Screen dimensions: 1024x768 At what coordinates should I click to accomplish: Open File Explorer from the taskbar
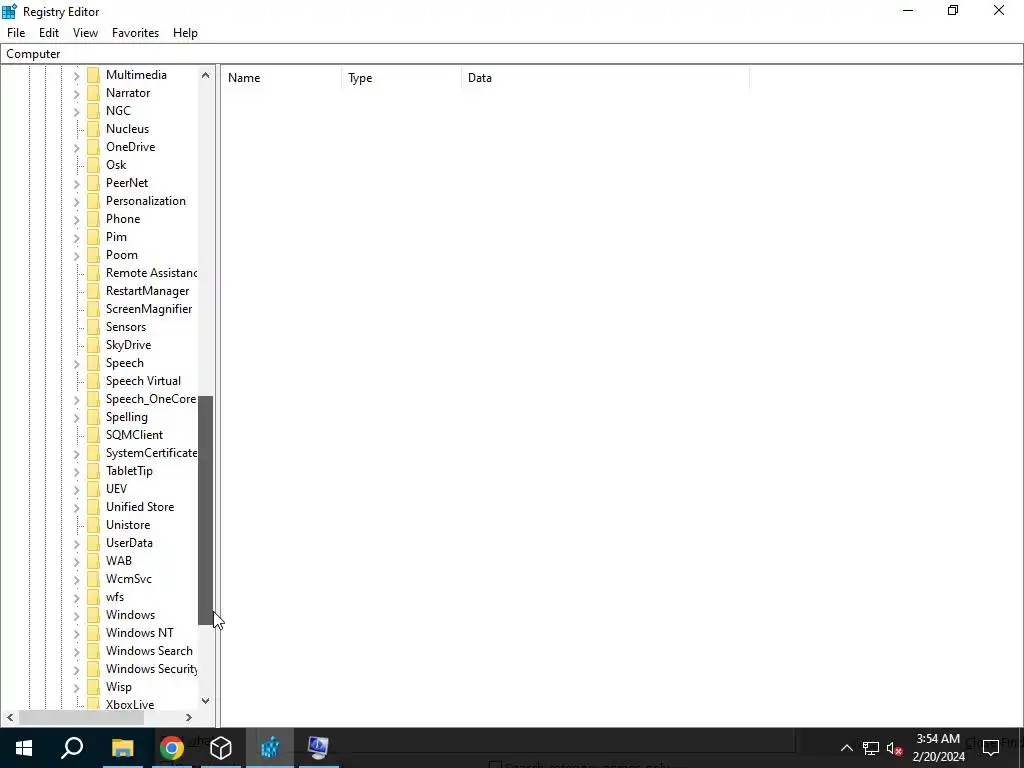click(x=122, y=748)
